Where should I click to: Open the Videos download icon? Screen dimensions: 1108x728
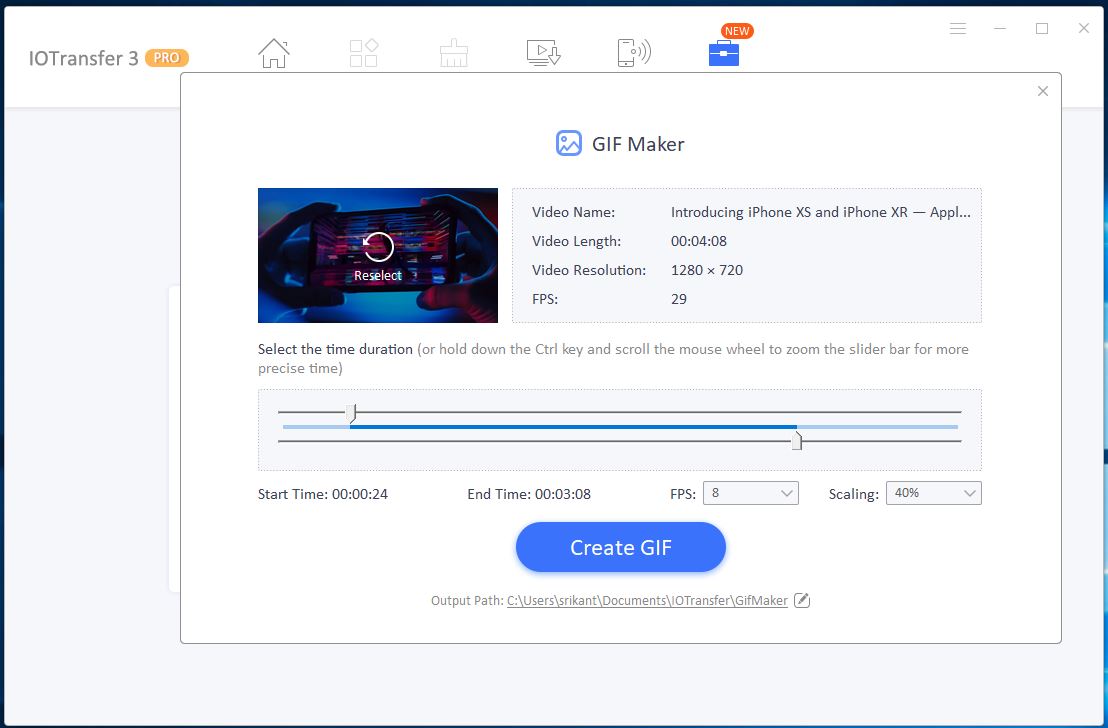pos(543,53)
